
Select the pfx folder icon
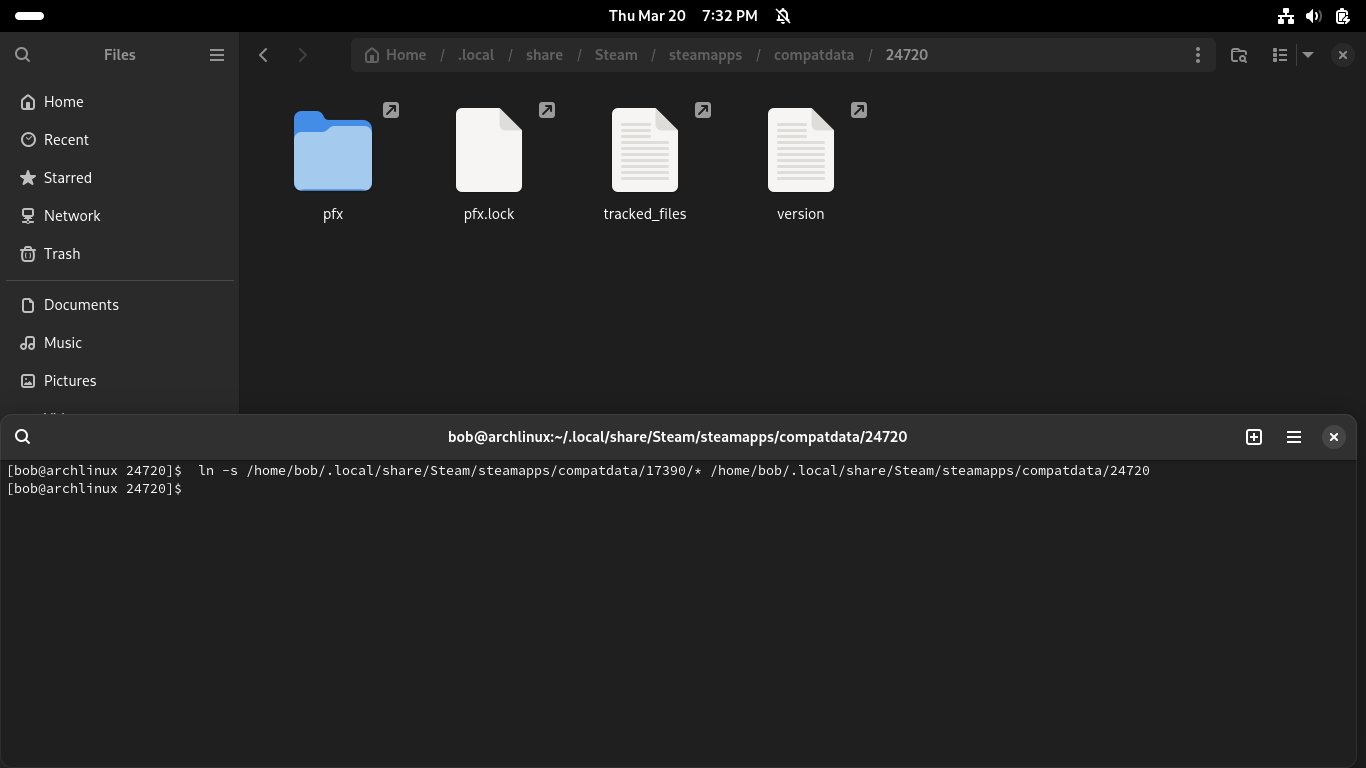click(333, 150)
